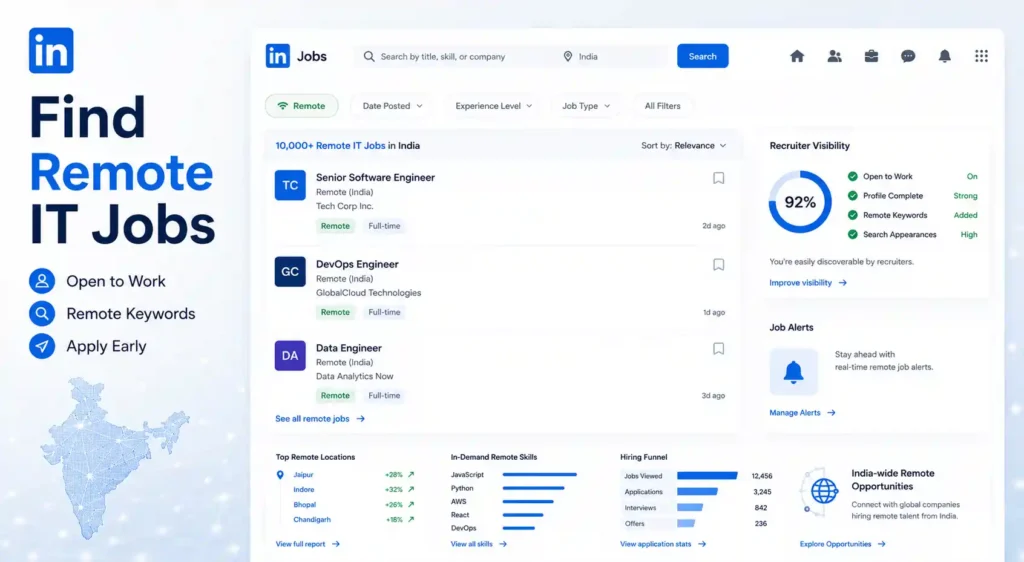This screenshot has height=562, width=1024.
Task: Focus the India location field
Action: pyautogui.click(x=614, y=57)
